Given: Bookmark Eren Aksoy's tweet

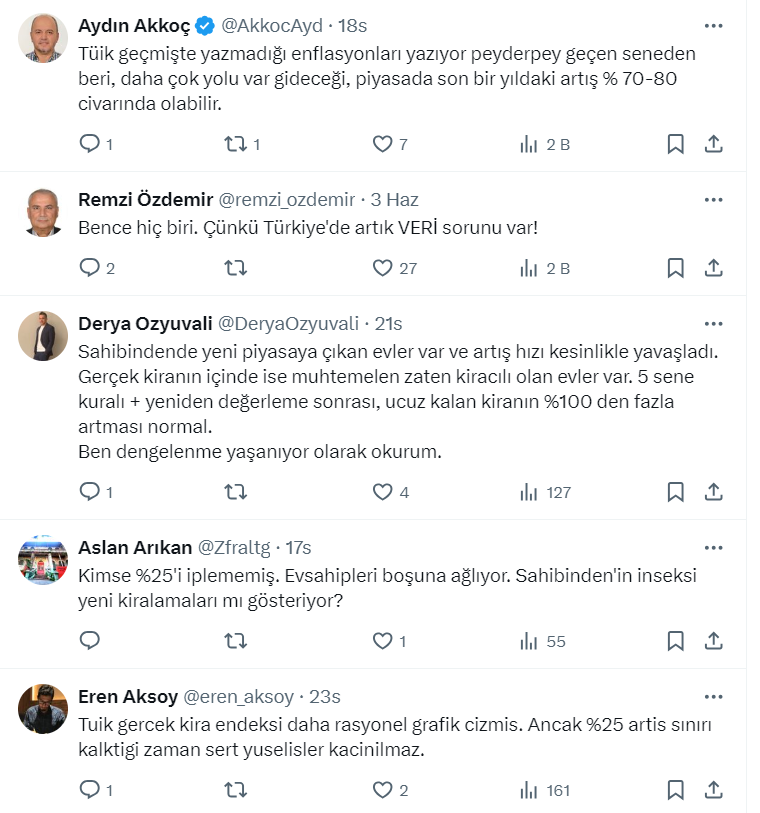Looking at the screenshot, I should point(676,790).
